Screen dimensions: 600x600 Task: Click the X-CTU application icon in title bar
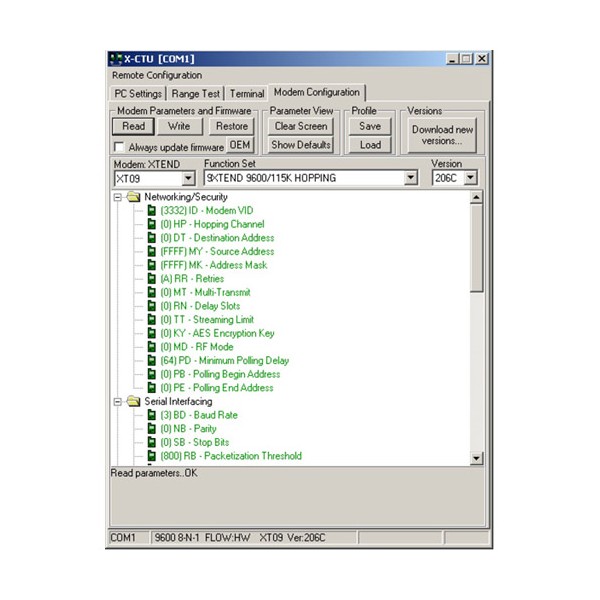point(116,59)
